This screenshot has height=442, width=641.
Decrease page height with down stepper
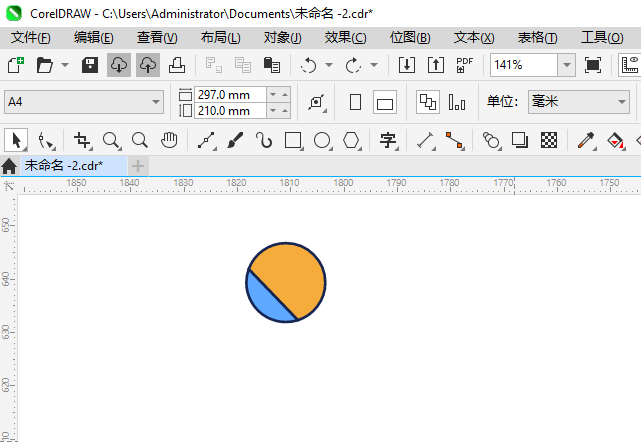pyautogui.click(x=273, y=111)
